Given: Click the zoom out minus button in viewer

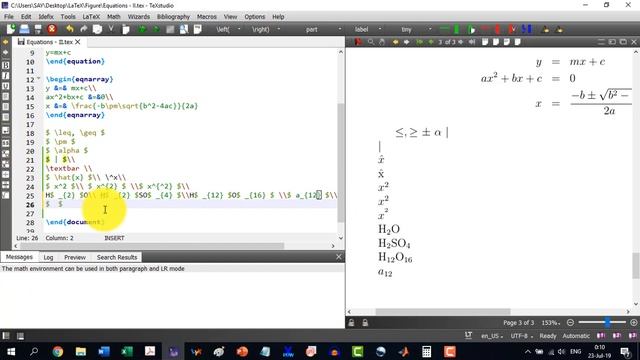Looking at the screenshot, I should point(570,322).
